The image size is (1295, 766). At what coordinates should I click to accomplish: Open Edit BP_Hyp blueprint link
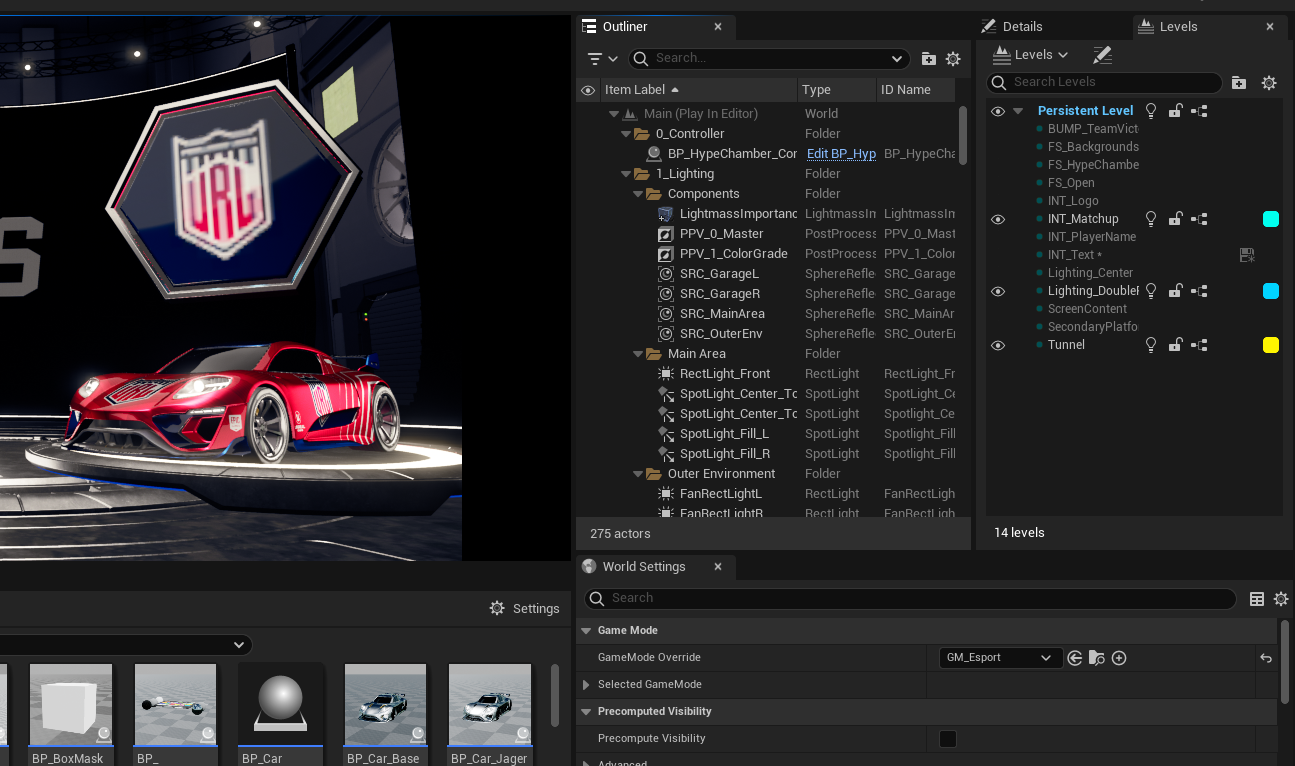tap(841, 154)
